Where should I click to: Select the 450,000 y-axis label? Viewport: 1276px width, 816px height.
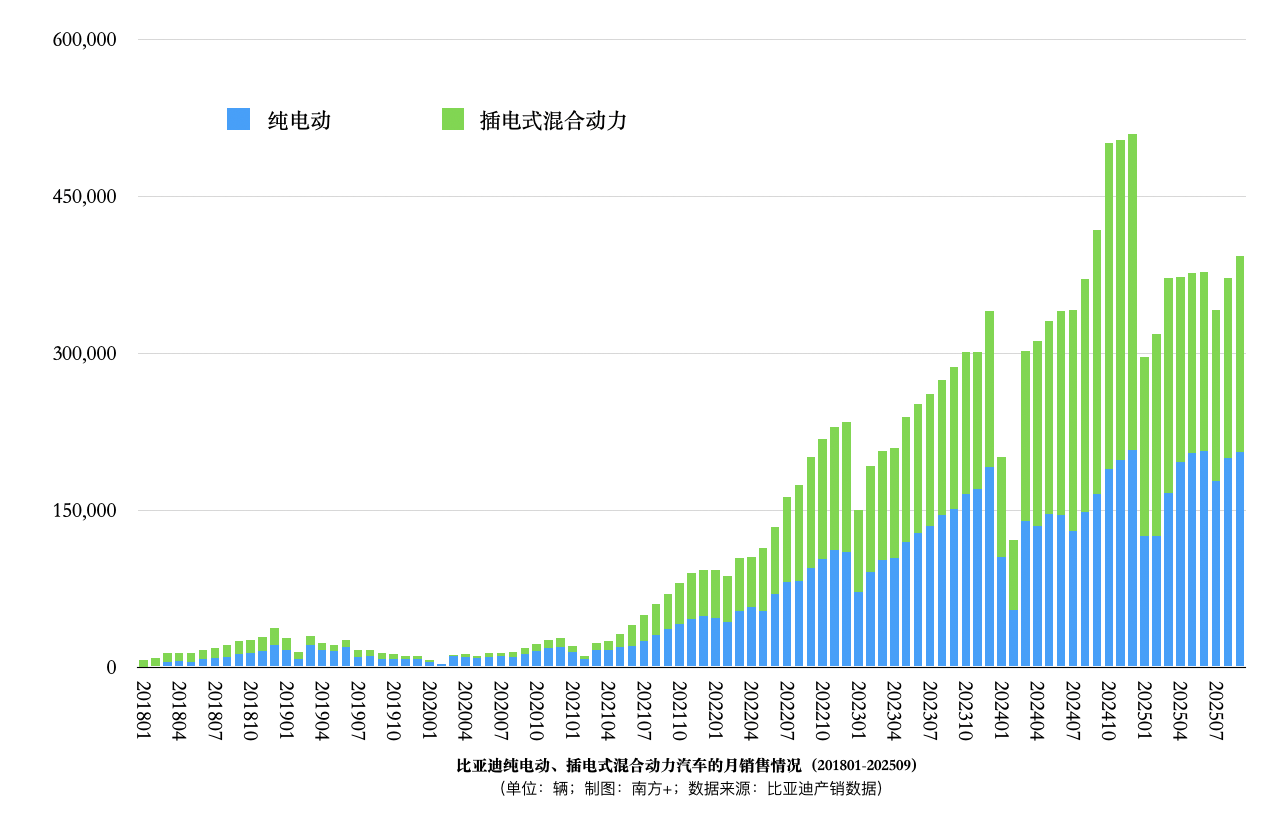click(x=84, y=197)
